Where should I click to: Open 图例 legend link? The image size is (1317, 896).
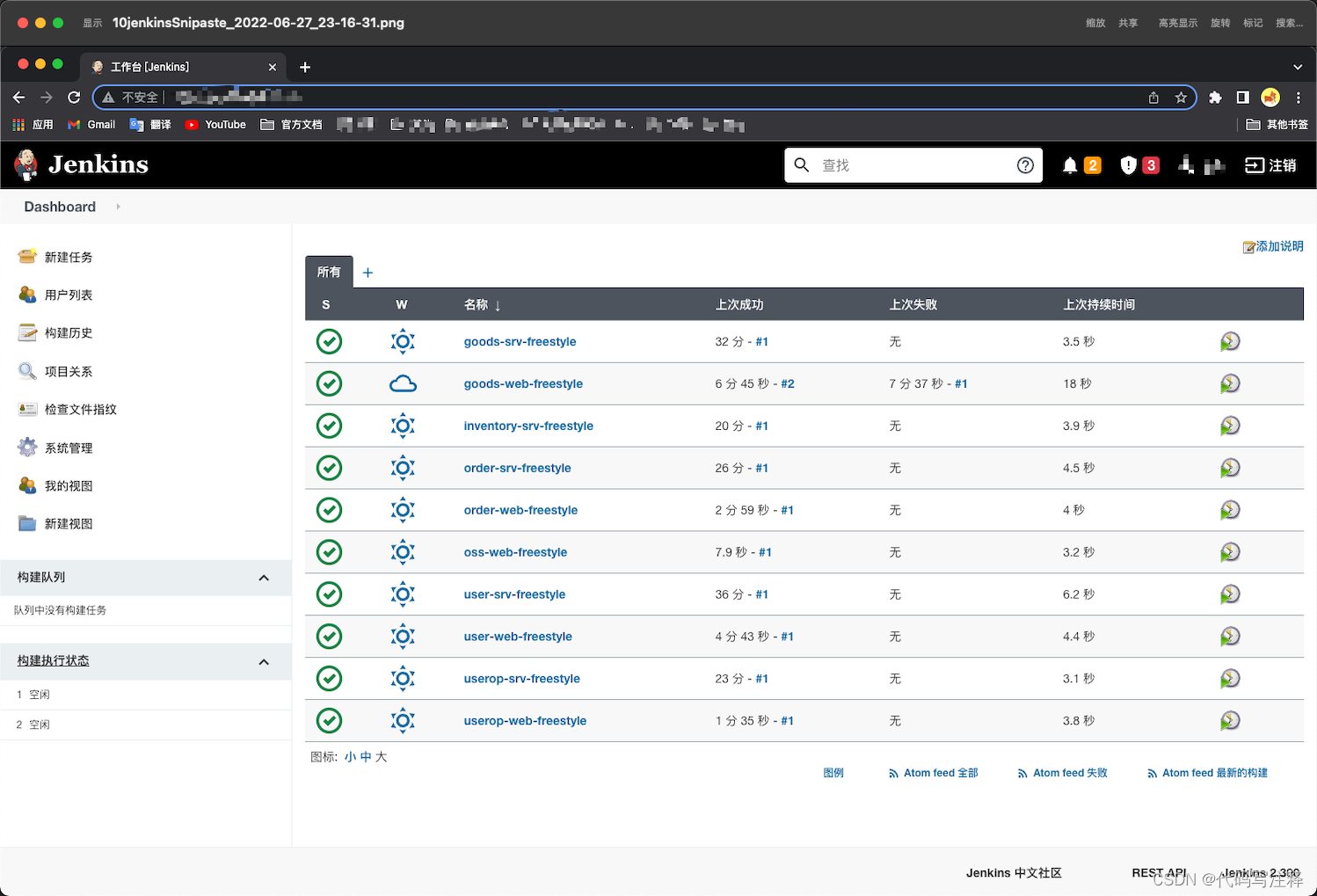(833, 773)
